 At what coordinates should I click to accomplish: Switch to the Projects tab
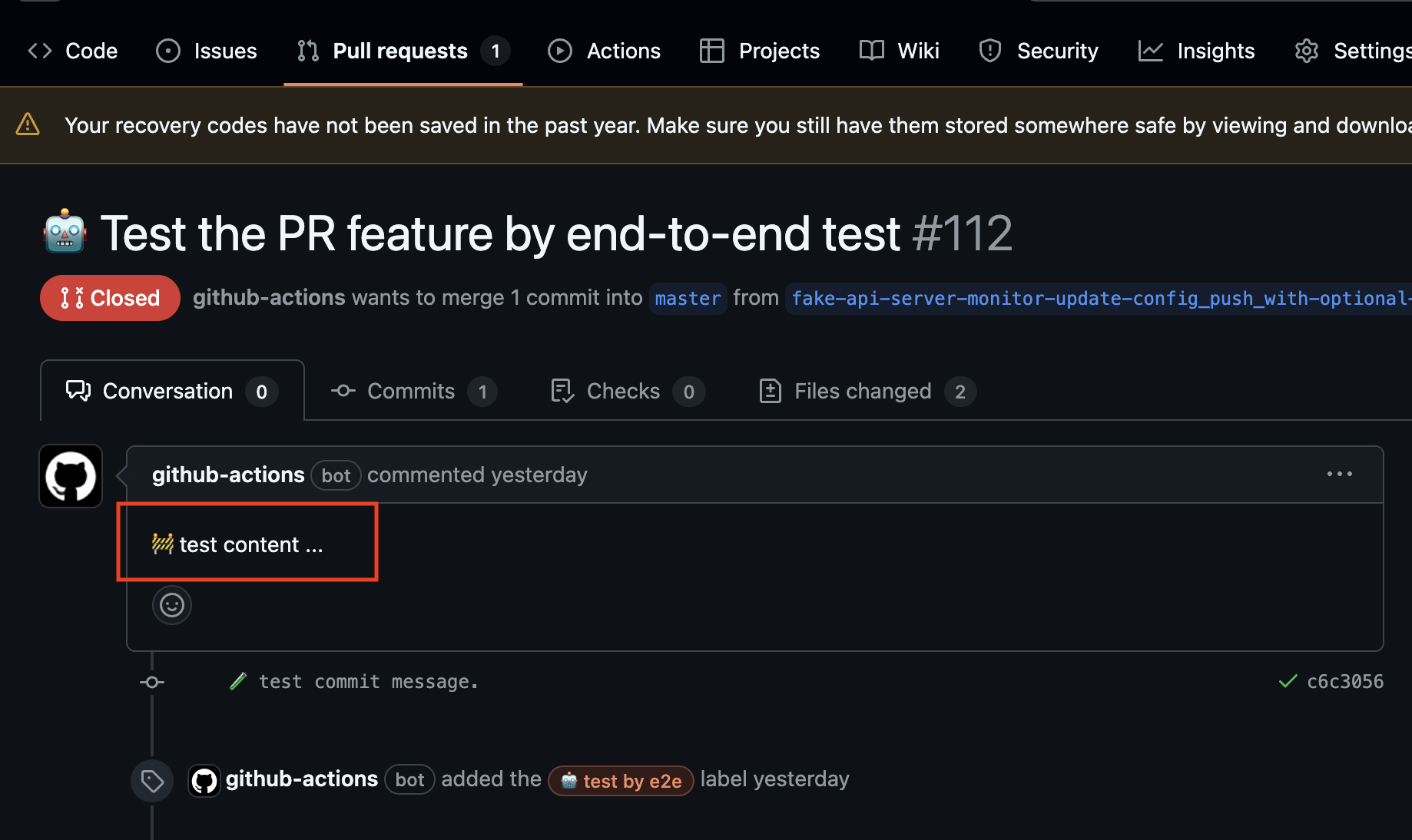tap(760, 51)
